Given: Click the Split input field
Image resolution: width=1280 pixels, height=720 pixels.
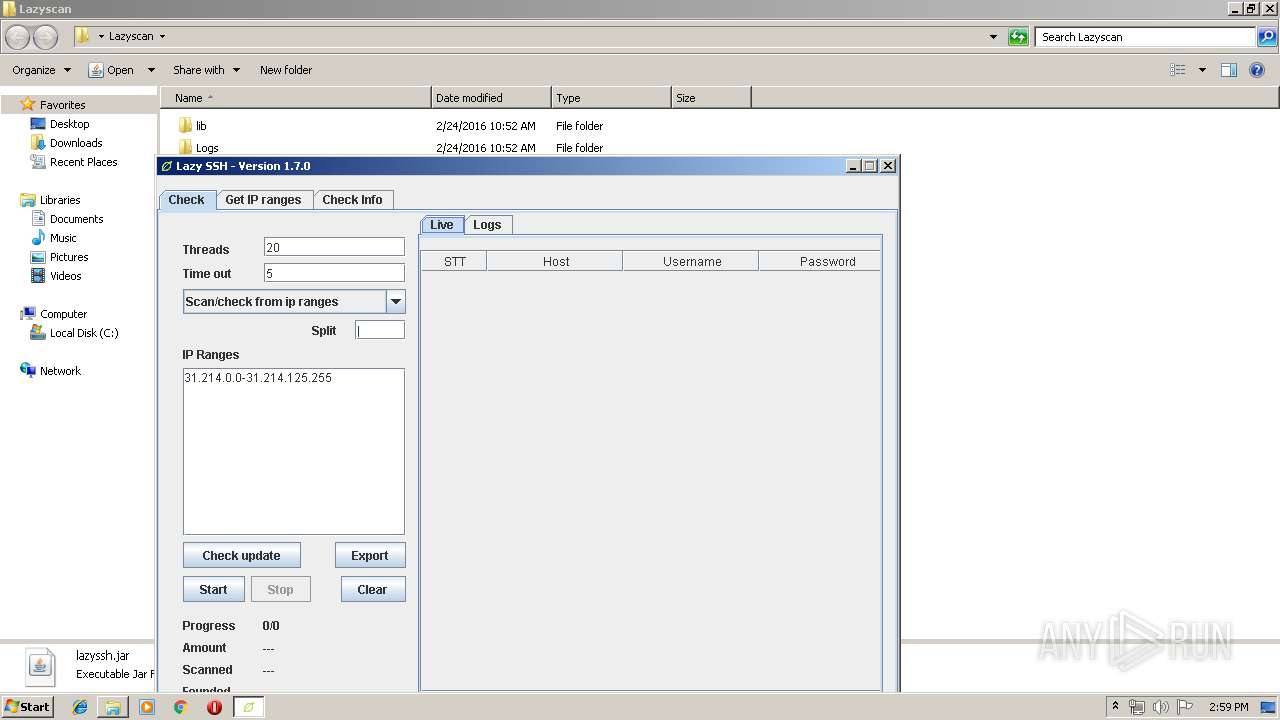Looking at the screenshot, I should [380, 330].
